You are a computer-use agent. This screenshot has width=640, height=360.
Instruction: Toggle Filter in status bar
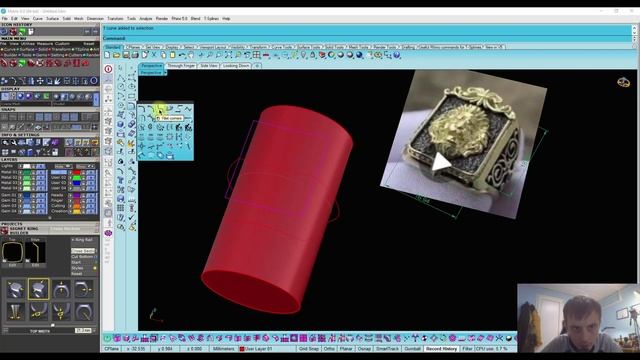coord(467,349)
